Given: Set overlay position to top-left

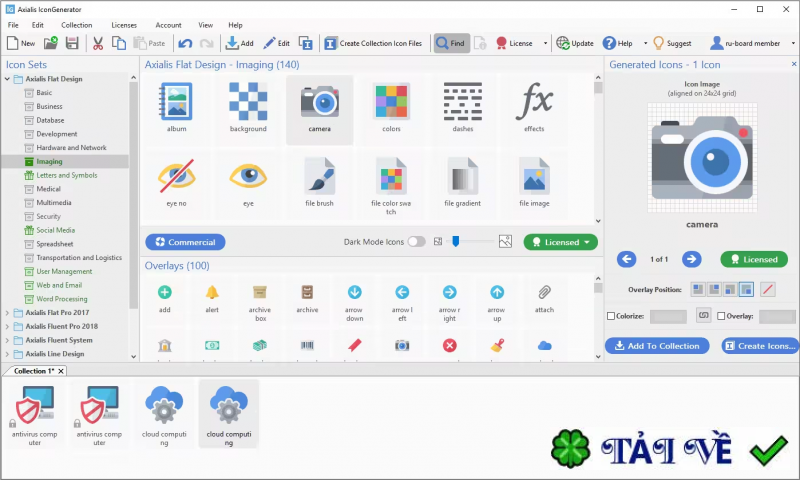Looking at the screenshot, I should click(x=698, y=289).
